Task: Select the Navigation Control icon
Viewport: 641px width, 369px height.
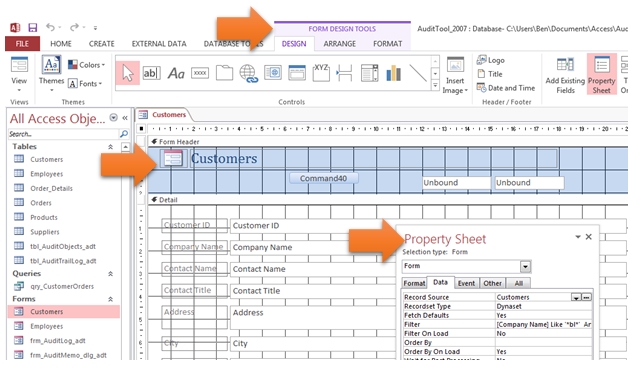Action: click(x=297, y=73)
